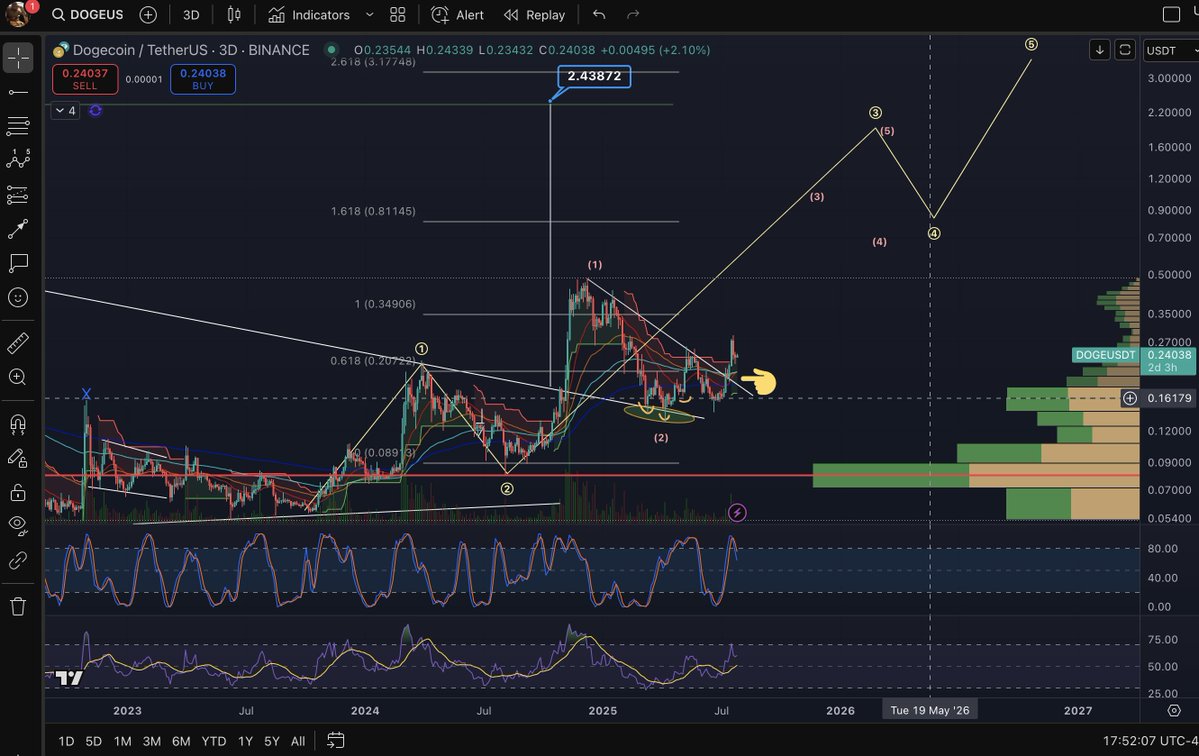This screenshot has height=756, width=1199.
Task: Select the 5D date range
Action: (x=93, y=741)
